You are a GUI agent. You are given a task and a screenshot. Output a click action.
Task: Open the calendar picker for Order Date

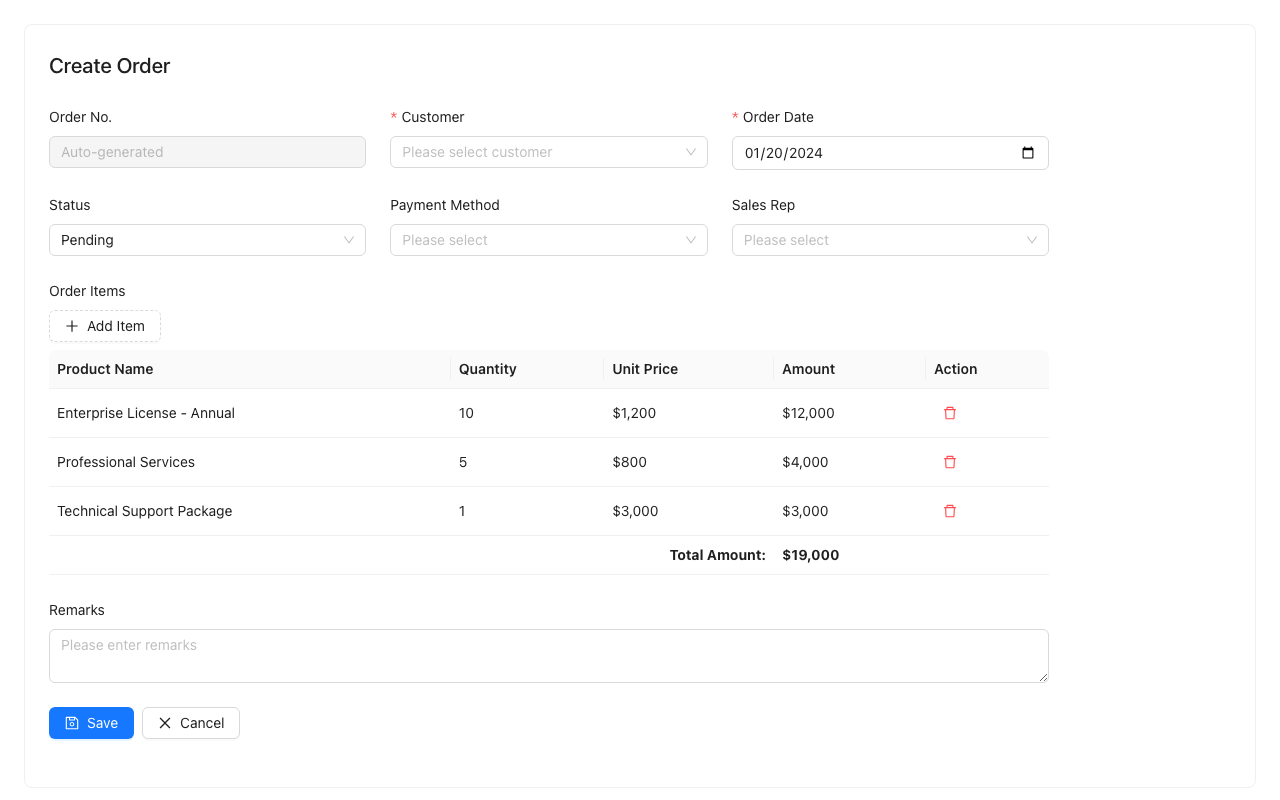pos(1028,152)
